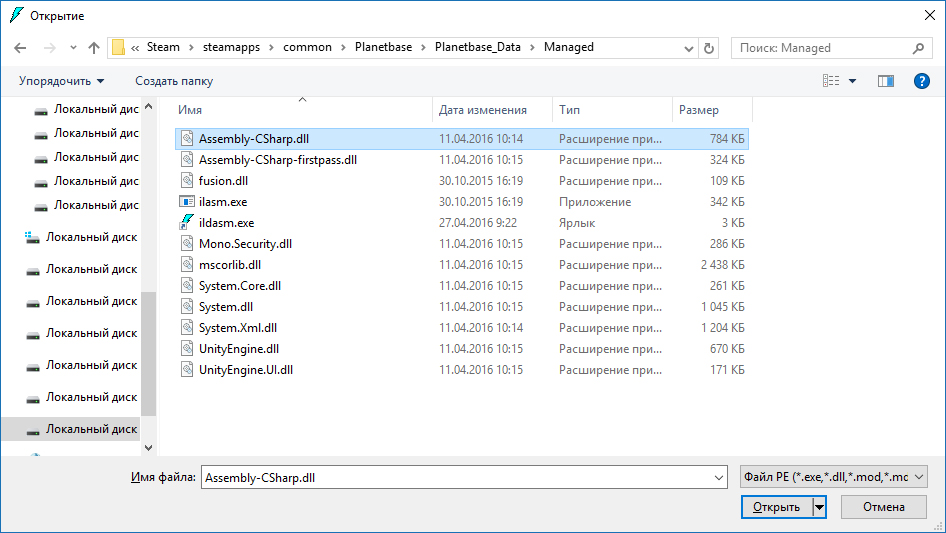
Task: Toggle the preview pane
Action: 886,81
